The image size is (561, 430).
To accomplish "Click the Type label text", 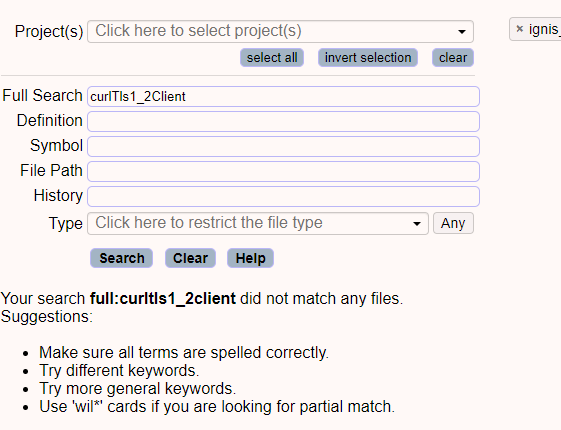I will [x=65, y=224].
